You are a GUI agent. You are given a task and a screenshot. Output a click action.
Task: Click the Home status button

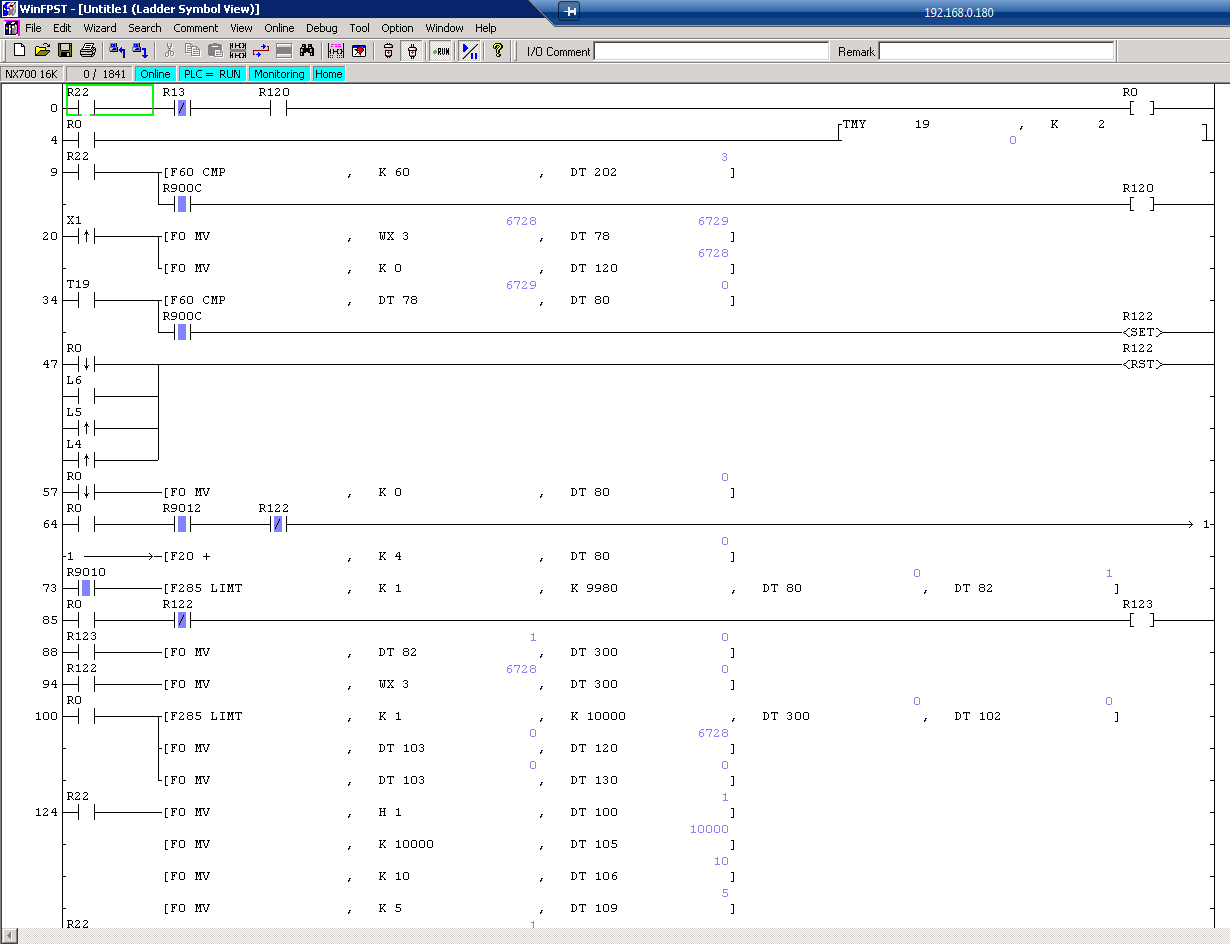point(328,74)
